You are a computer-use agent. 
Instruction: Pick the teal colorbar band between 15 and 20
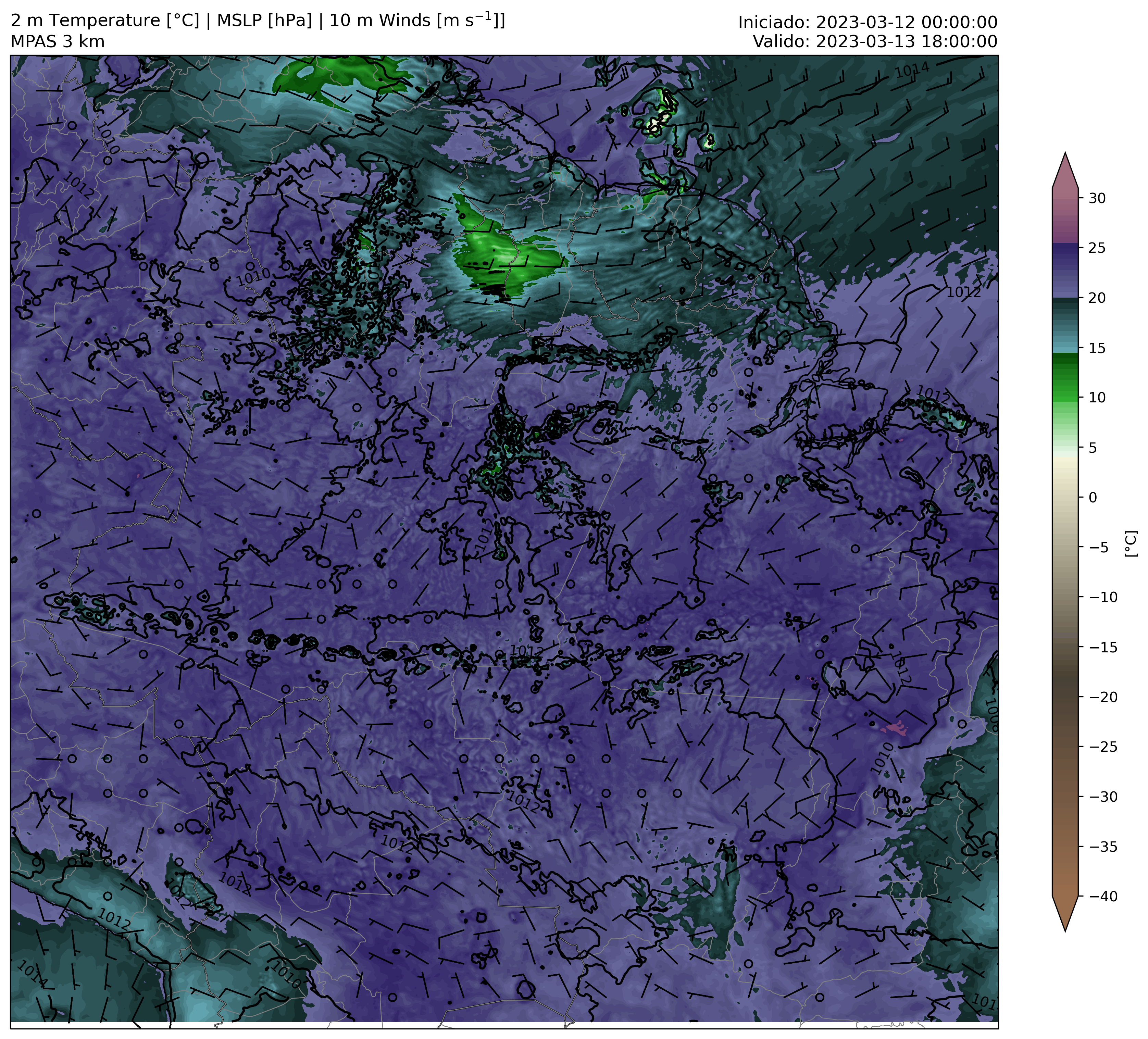click(x=1065, y=325)
